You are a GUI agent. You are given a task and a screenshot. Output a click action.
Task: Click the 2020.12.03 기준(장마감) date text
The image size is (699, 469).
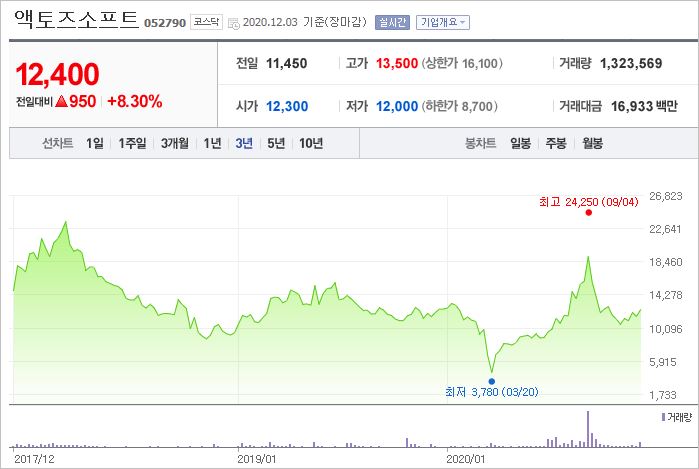pyautogui.click(x=304, y=22)
